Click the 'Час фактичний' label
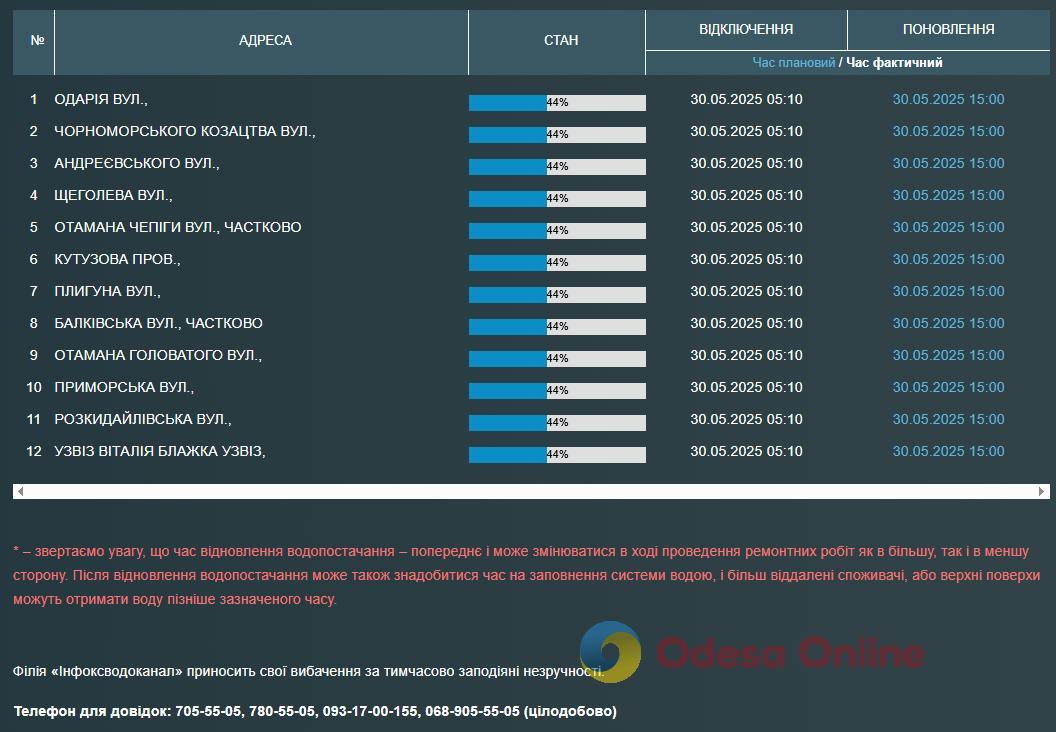 (x=894, y=62)
